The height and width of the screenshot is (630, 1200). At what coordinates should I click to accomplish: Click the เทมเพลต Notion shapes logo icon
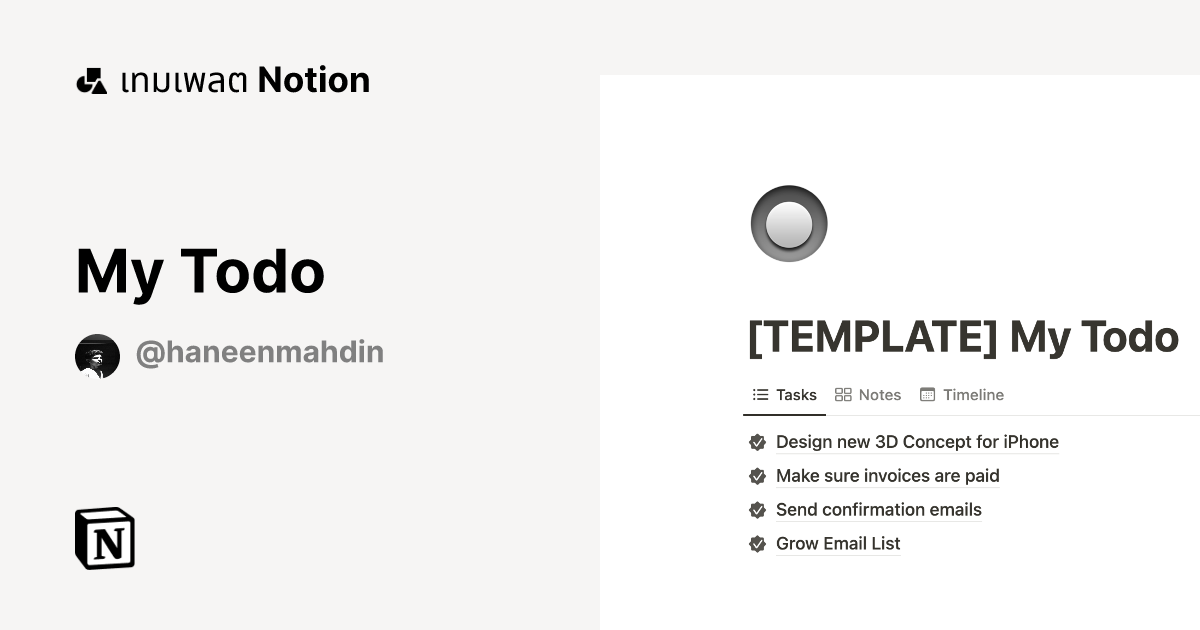[92, 79]
